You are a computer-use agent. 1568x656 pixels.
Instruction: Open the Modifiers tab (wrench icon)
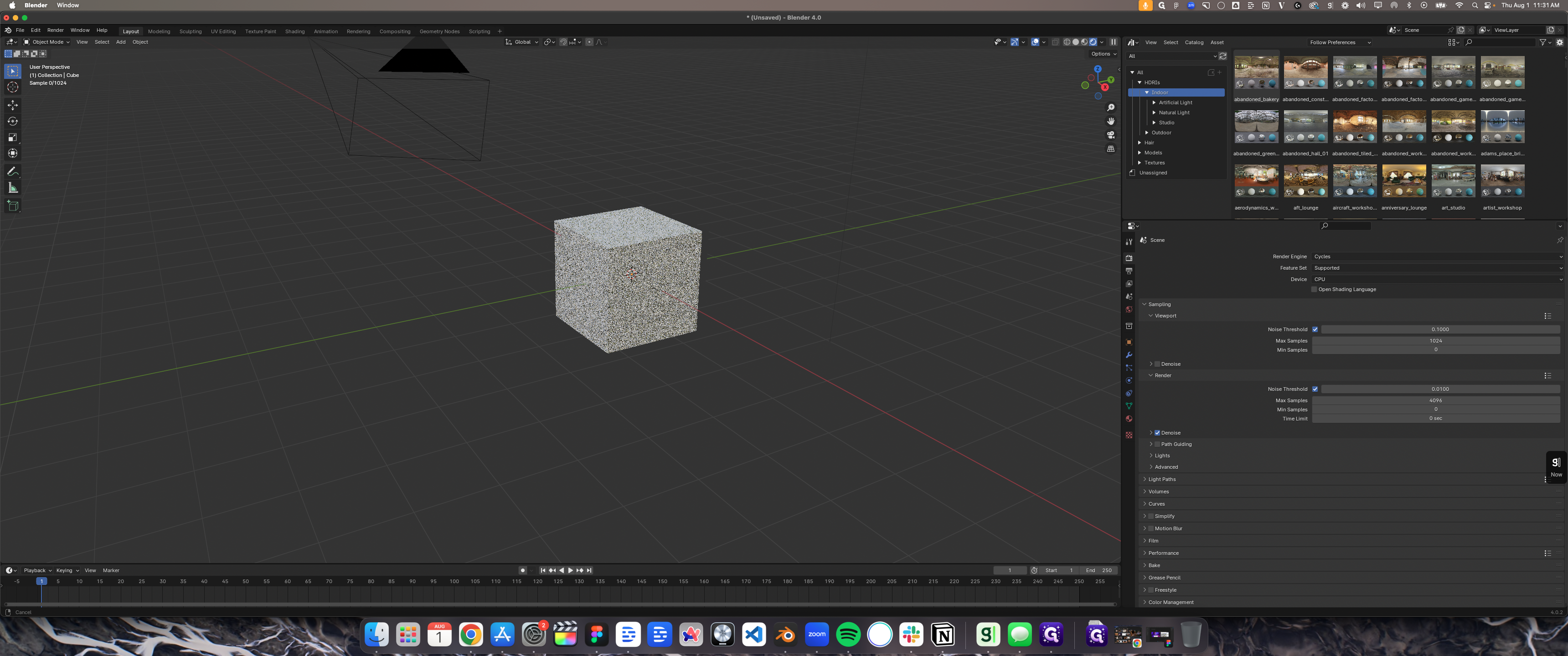(1129, 355)
